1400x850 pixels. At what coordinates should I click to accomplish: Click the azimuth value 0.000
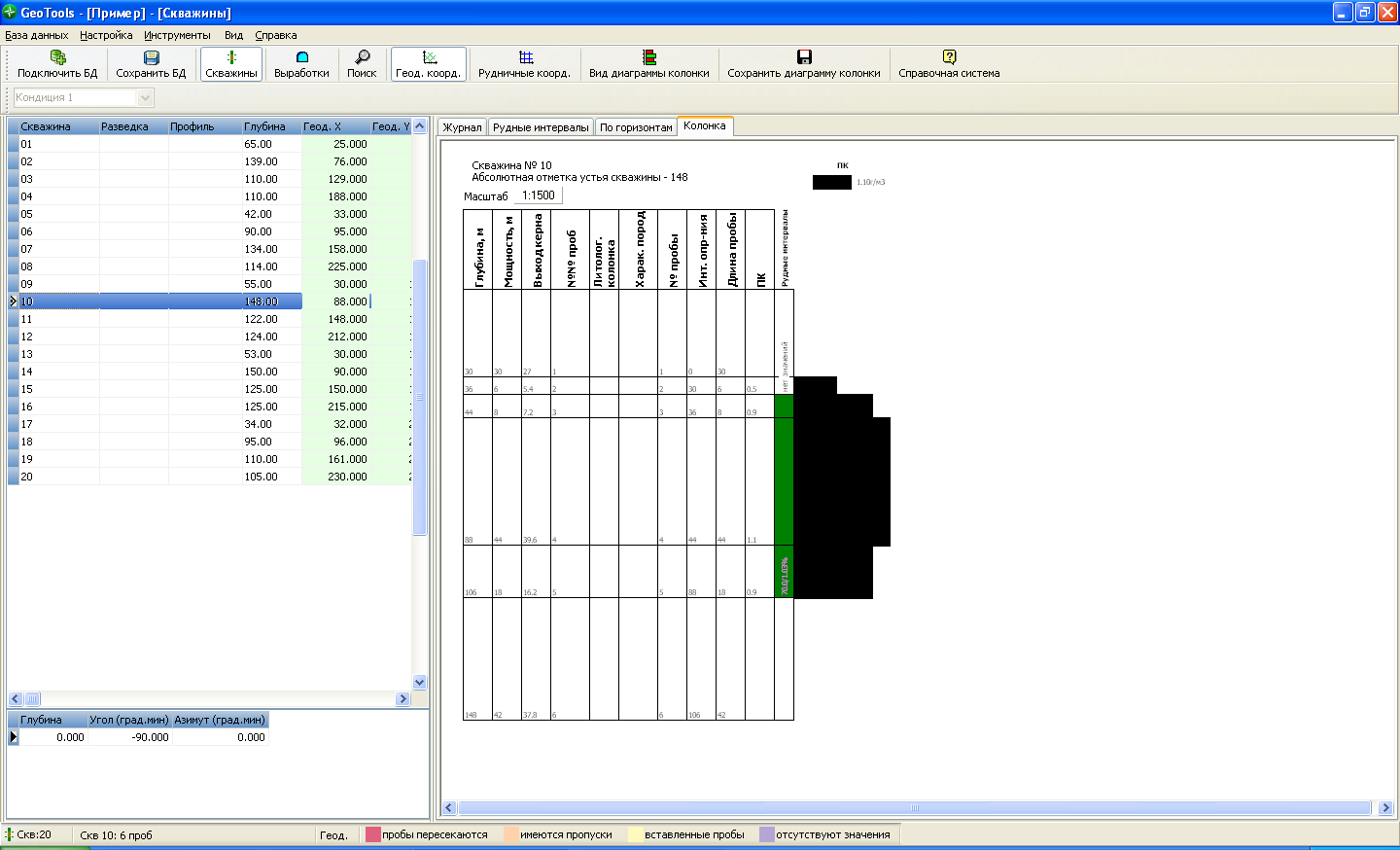click(x=219, y=737)
